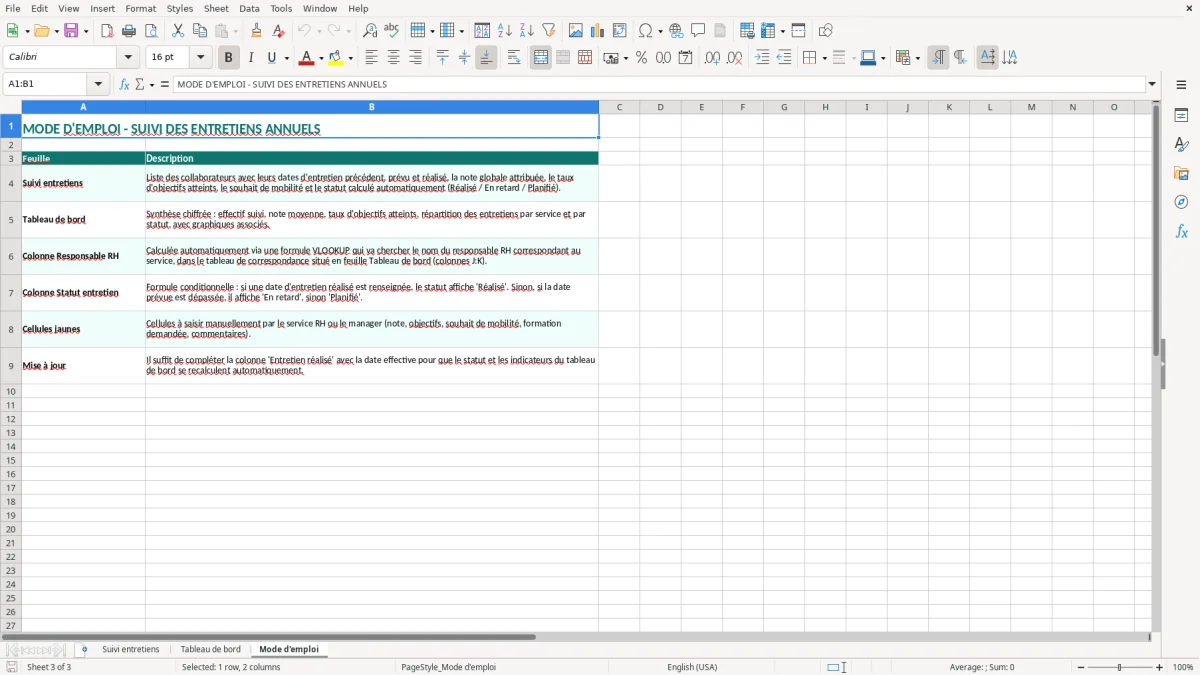Open the sidebar Styles panel icon

pyautogui.click(x=1181, y=145)
